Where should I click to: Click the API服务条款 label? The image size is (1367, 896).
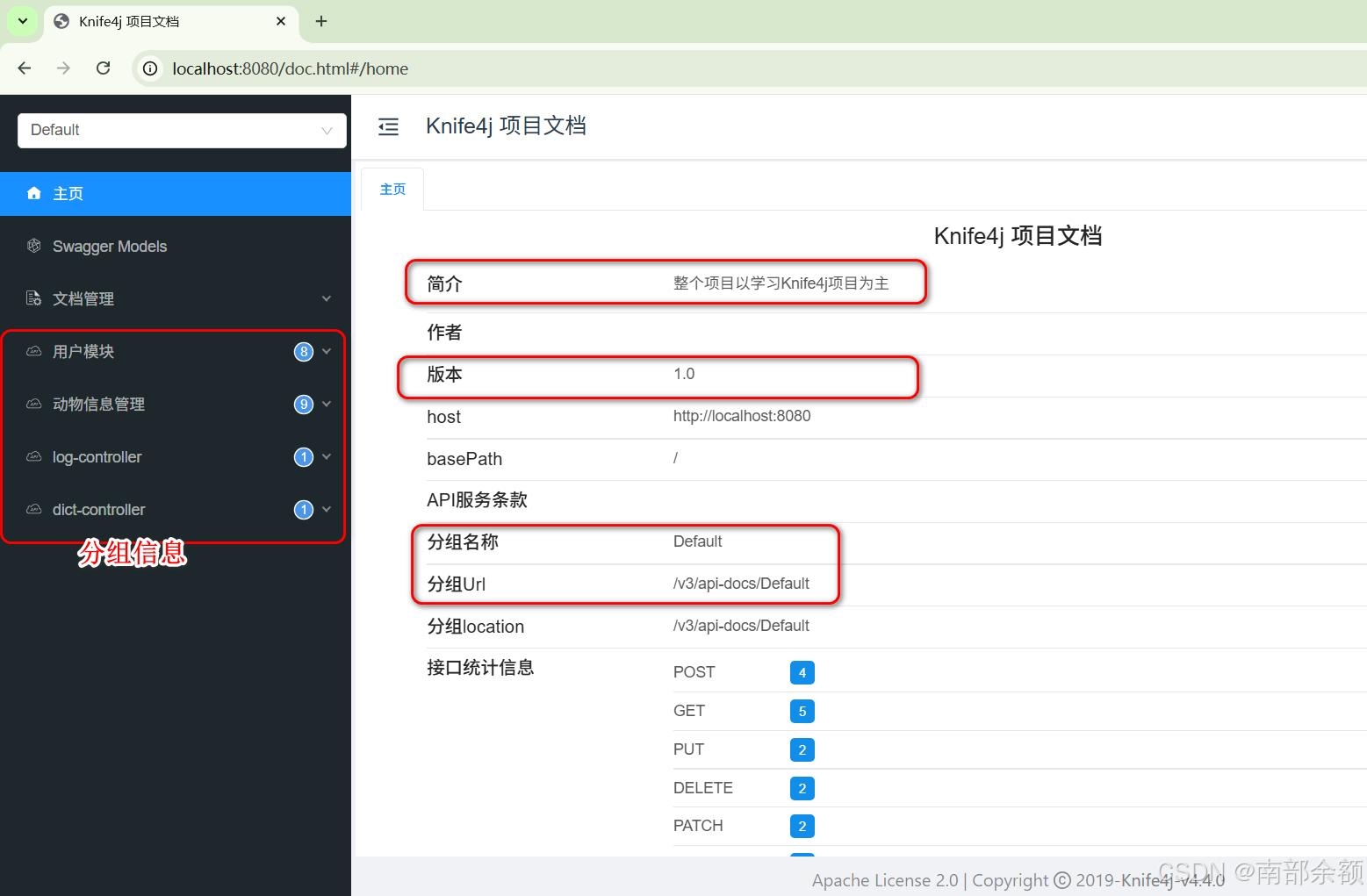coord(477,500)
